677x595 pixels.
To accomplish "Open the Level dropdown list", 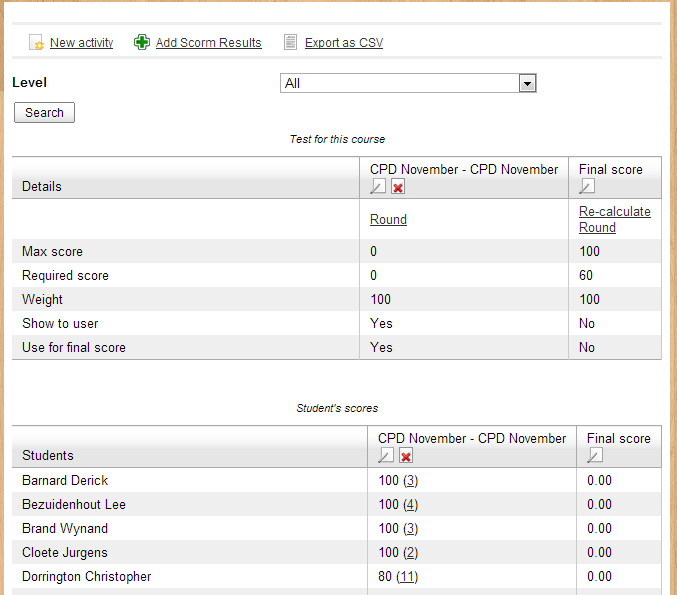I will [528, 84].
